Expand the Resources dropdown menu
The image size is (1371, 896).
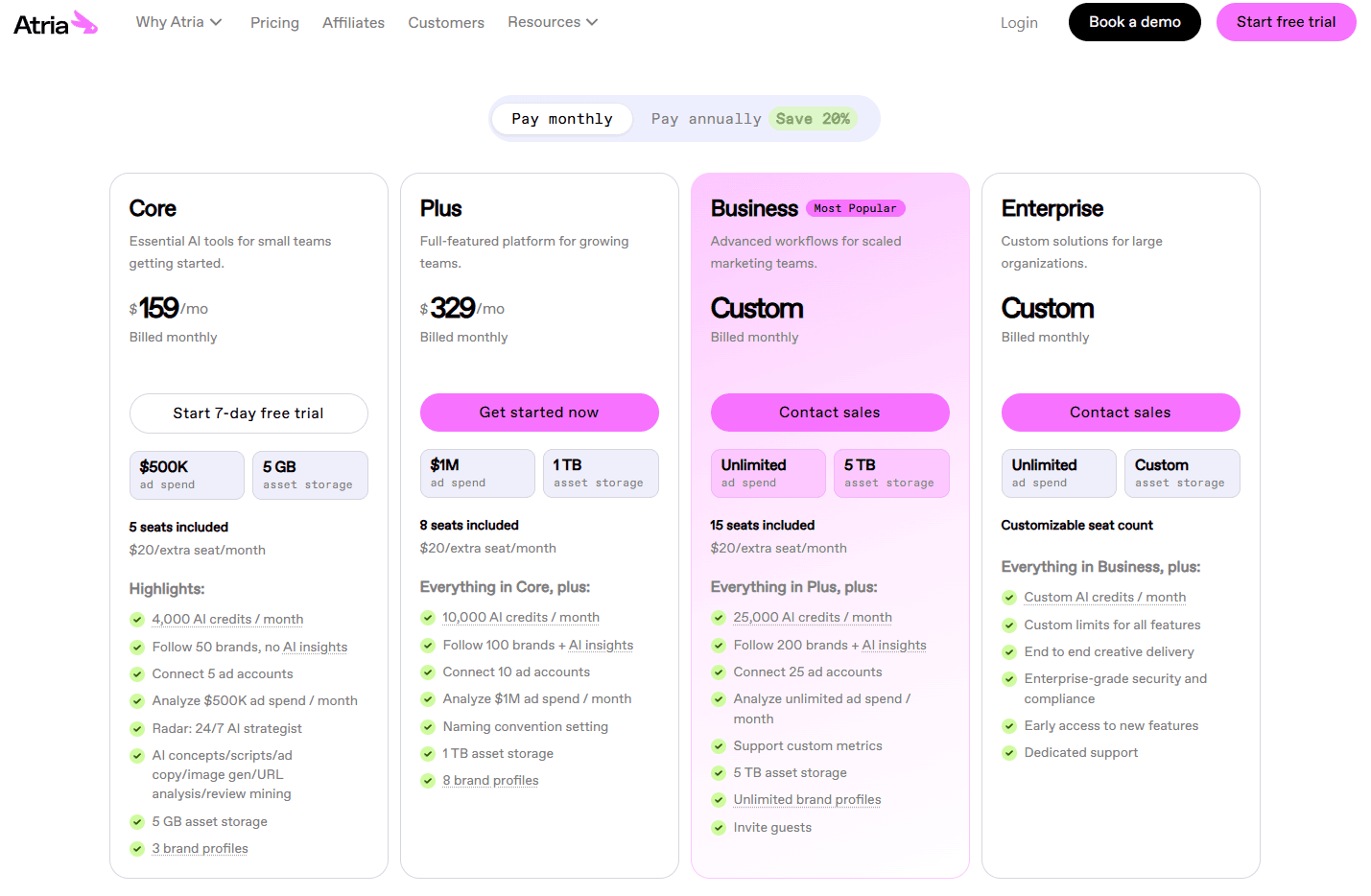553,22
